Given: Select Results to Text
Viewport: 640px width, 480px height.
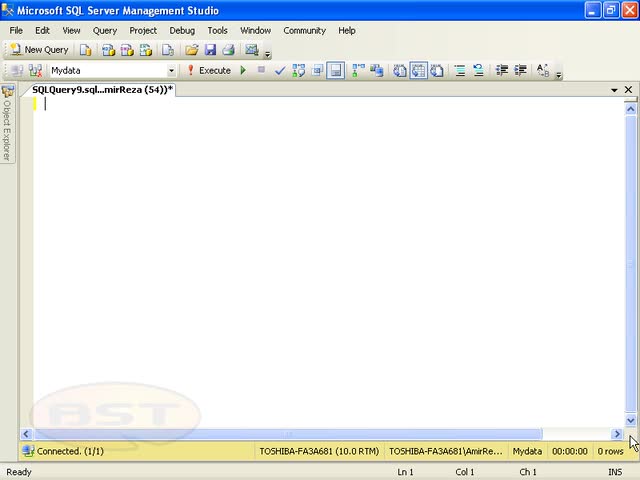Looking at the screenshot, I should pyautogui.click(x=400, y=71).
